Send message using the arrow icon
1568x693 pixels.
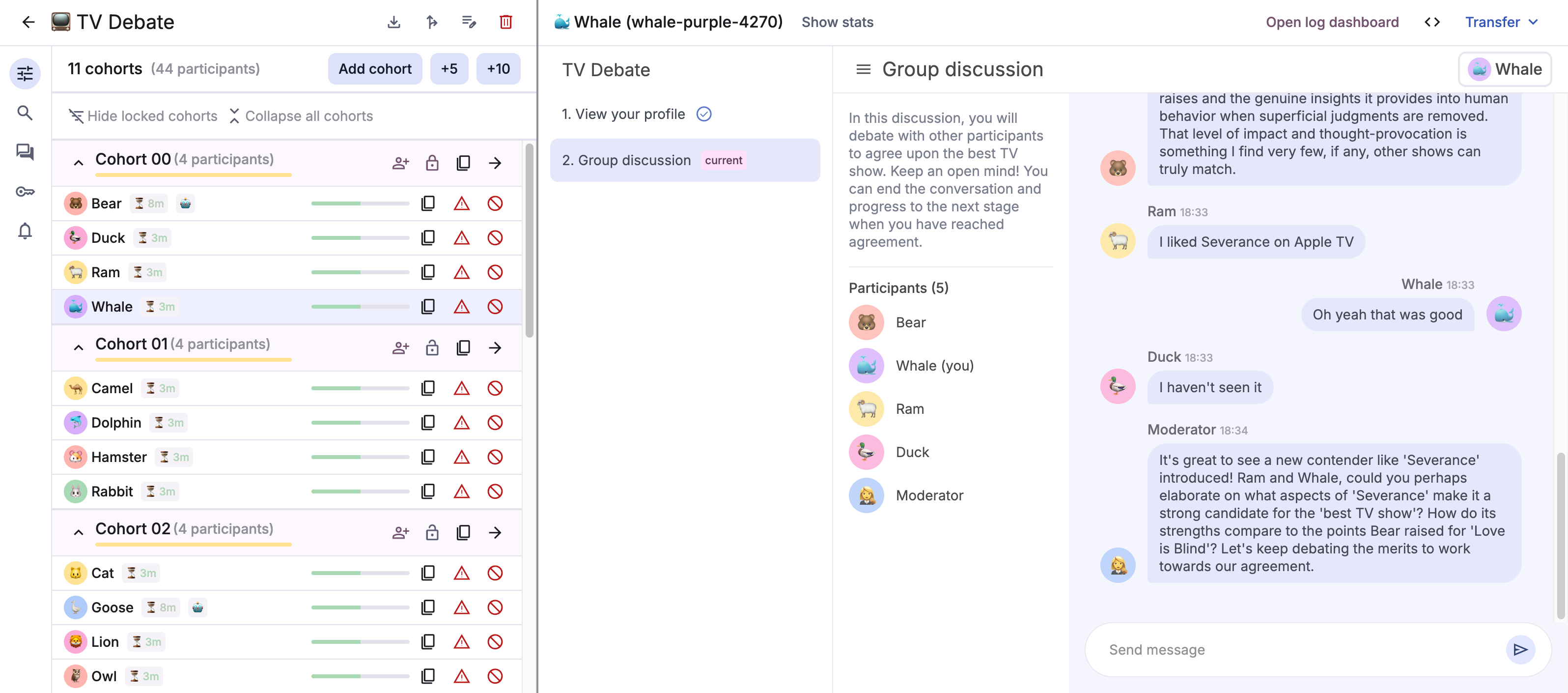(1520, 650)
